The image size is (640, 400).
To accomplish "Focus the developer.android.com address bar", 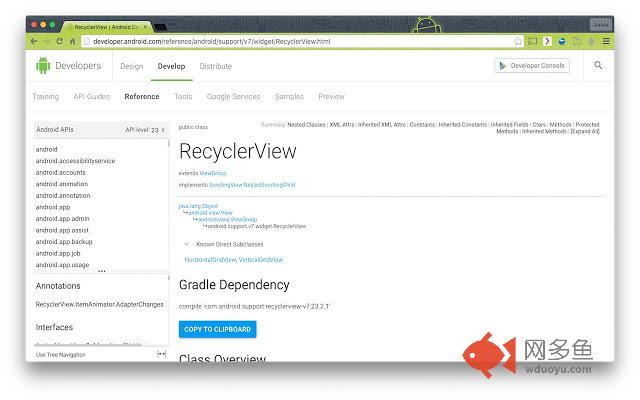I will 302,41.
